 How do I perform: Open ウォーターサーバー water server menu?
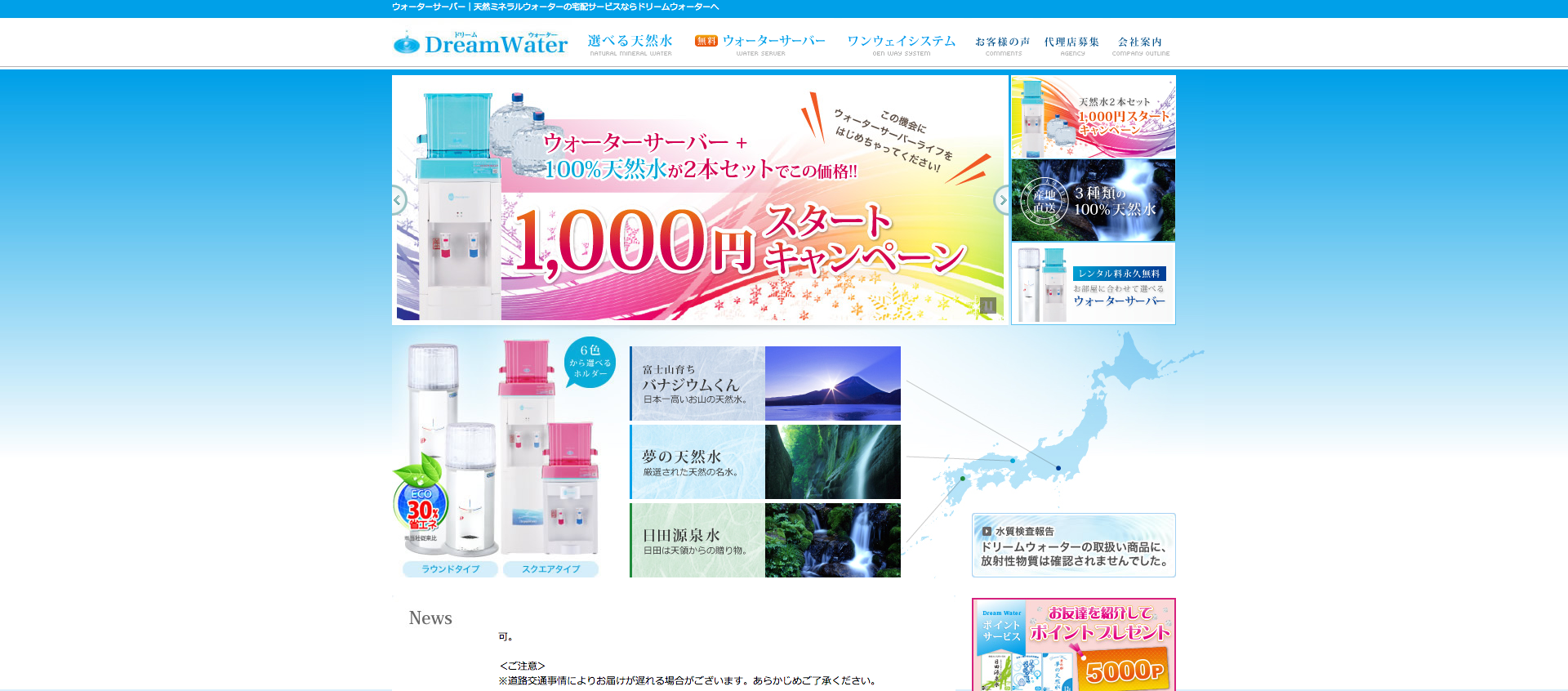tap(760, 44)
